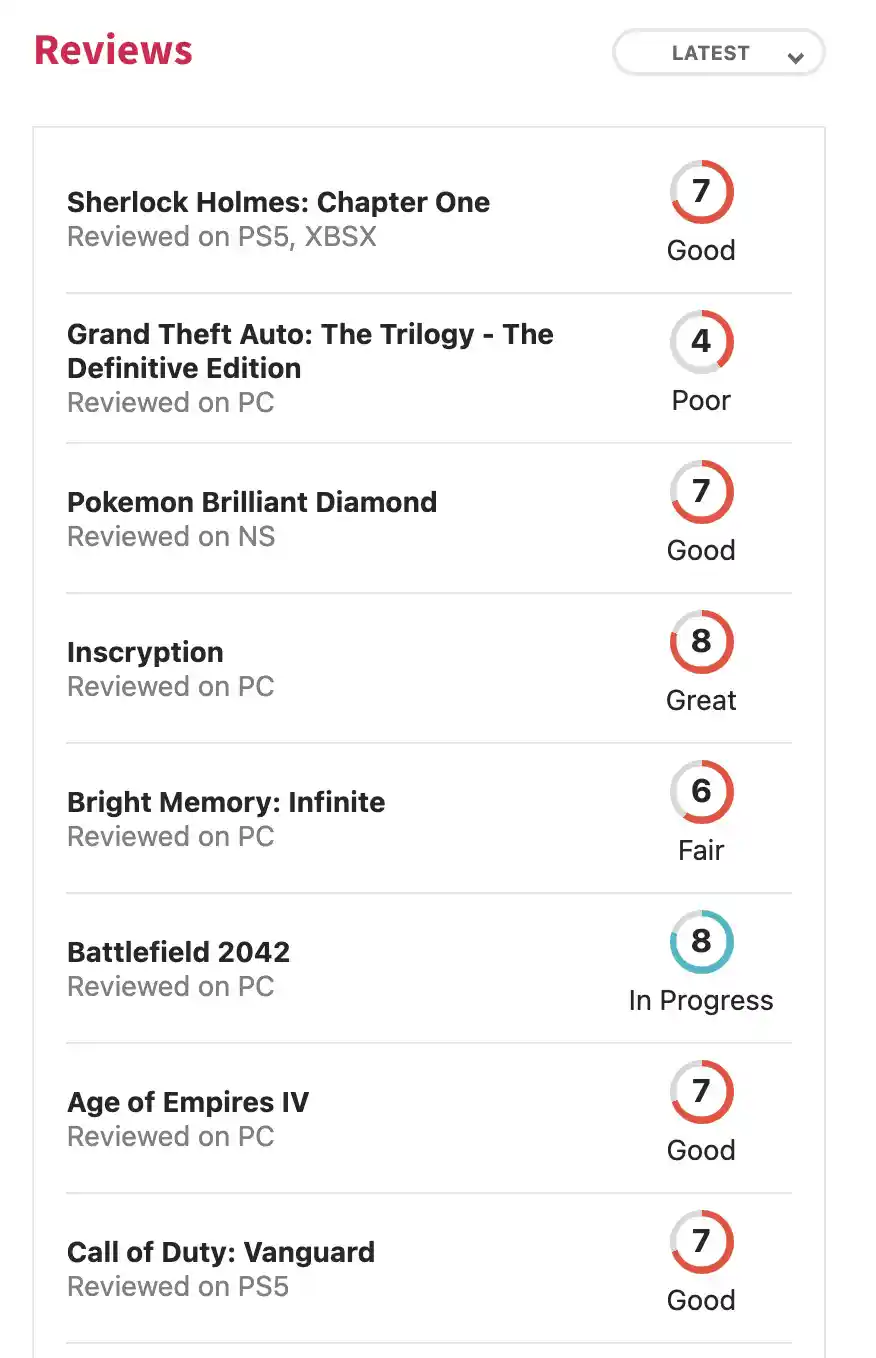Click Call of Duty: Vanguard's score circle
This screenshot has height=1358, width=876.
(x=701, y=1242)
